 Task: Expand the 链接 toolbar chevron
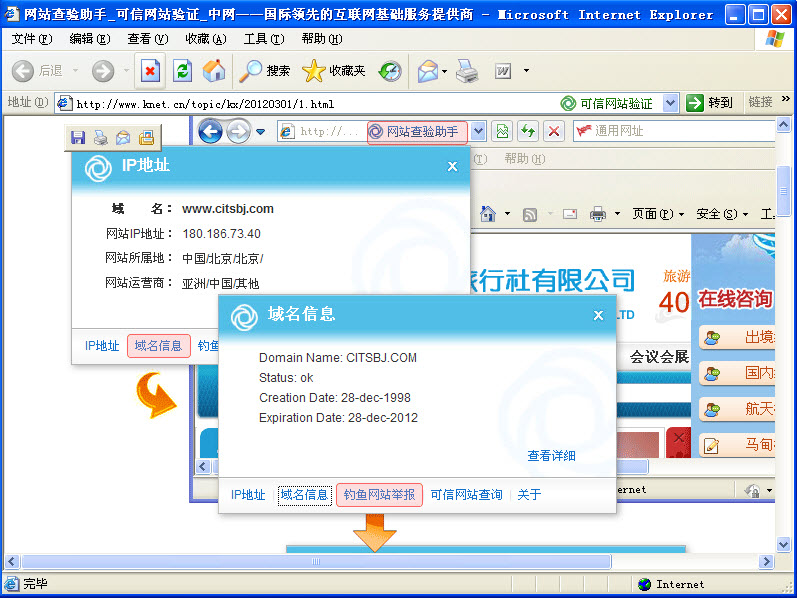(x=786, y=99)
